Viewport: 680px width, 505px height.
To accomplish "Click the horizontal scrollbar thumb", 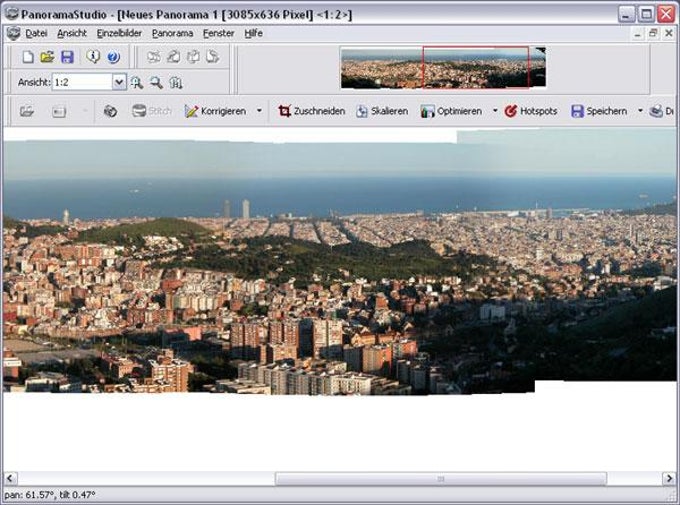I will pos(441,479).
